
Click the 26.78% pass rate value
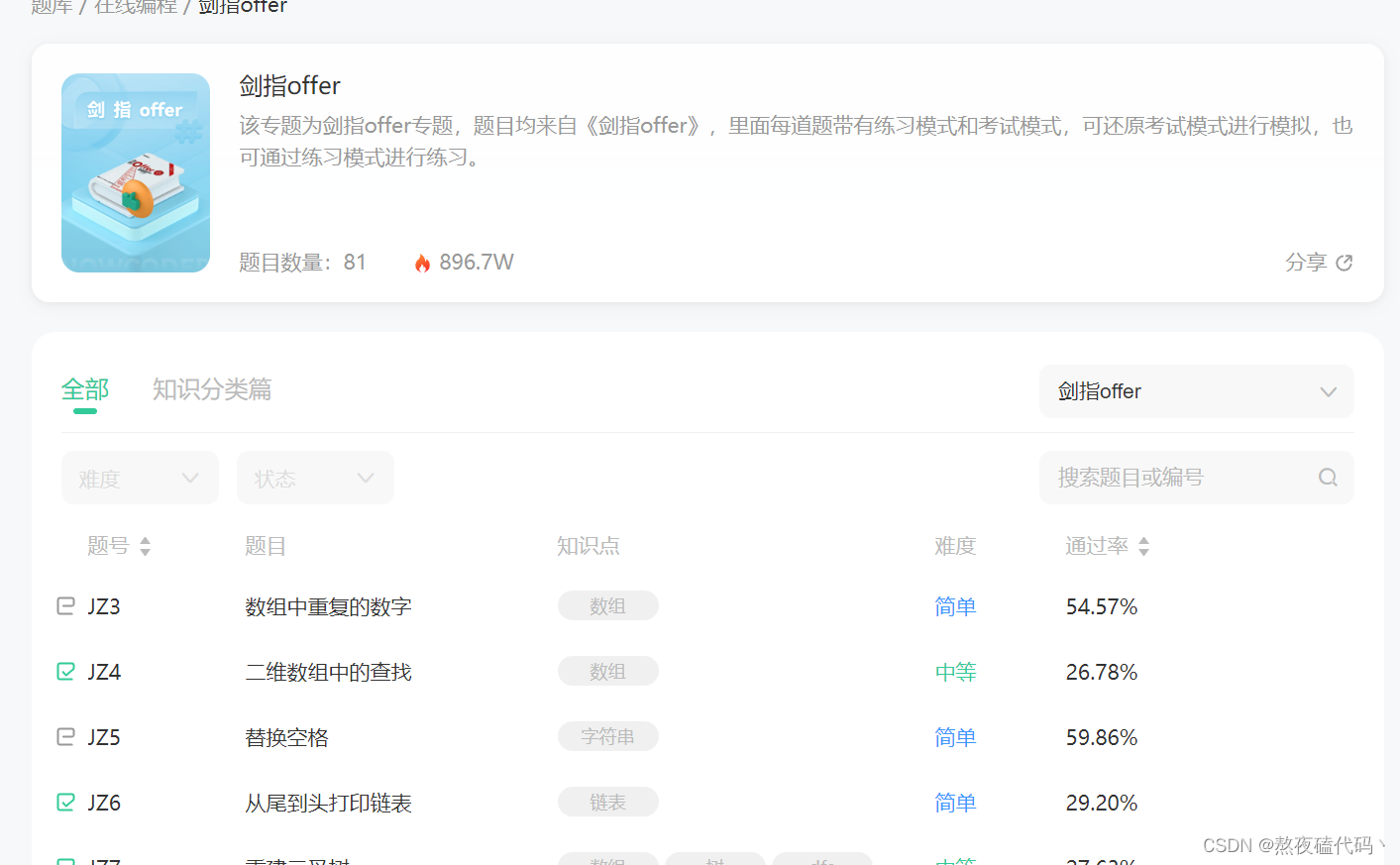tap(1102, 672)
